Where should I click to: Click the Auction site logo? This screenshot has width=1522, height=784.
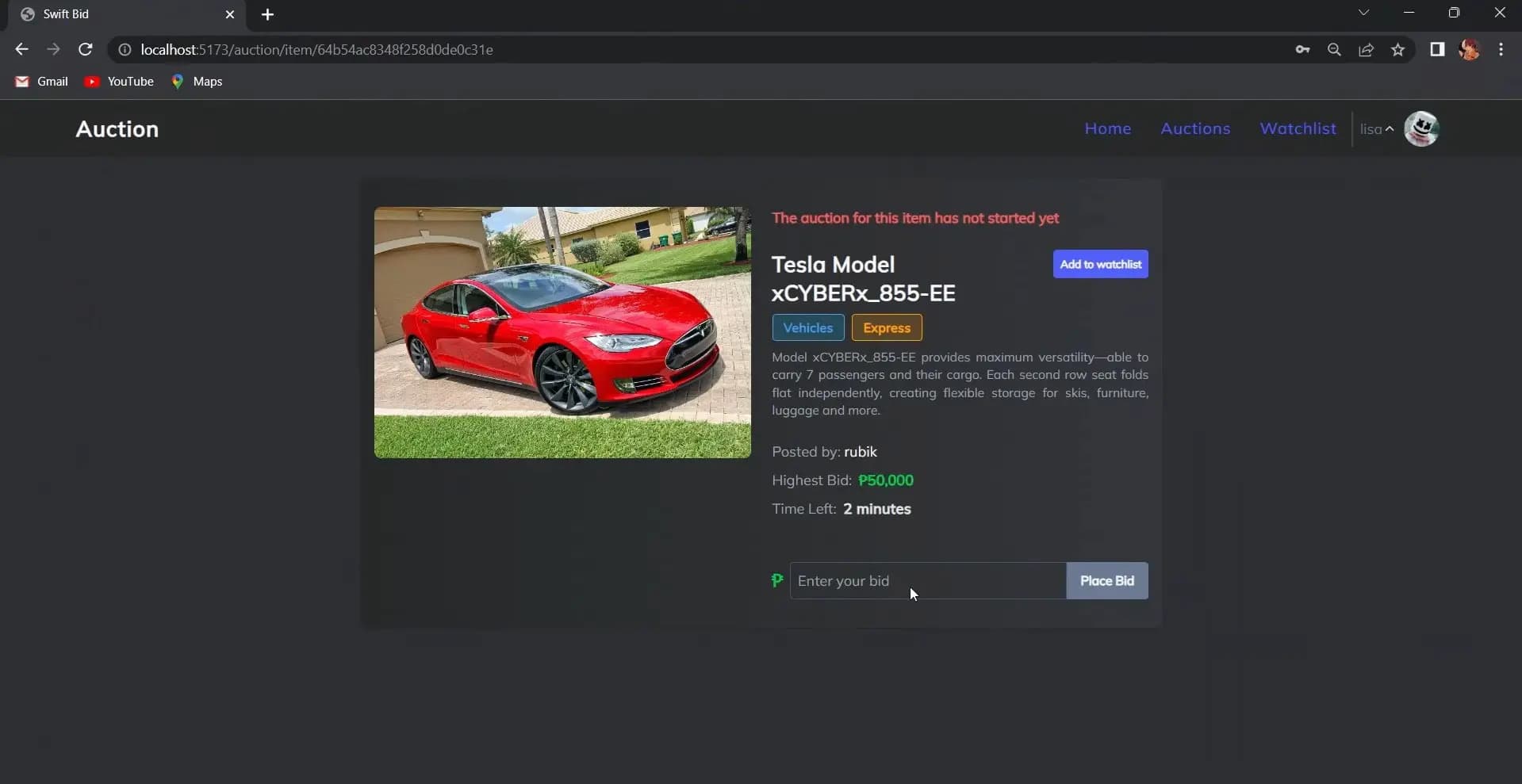click(x=117, y=128)
